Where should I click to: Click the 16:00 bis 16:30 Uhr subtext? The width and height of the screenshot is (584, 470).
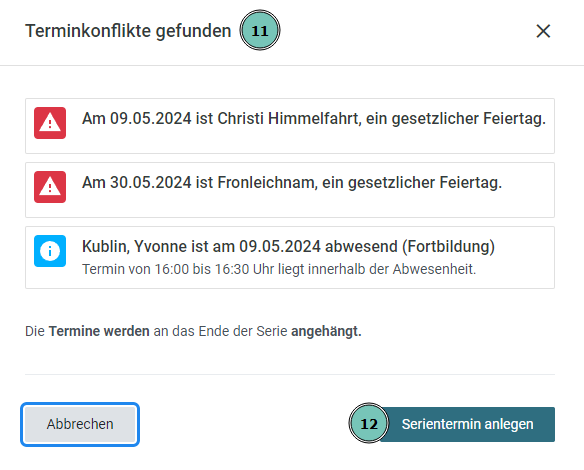tap(279, 269)
